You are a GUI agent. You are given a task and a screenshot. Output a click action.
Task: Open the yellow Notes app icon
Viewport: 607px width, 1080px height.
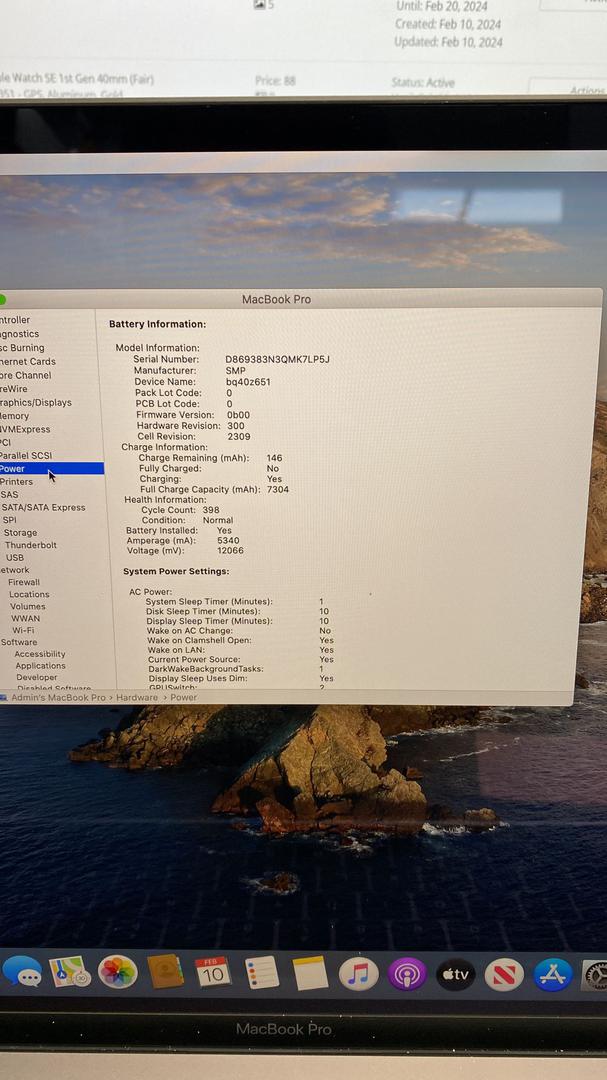[310, 973]
